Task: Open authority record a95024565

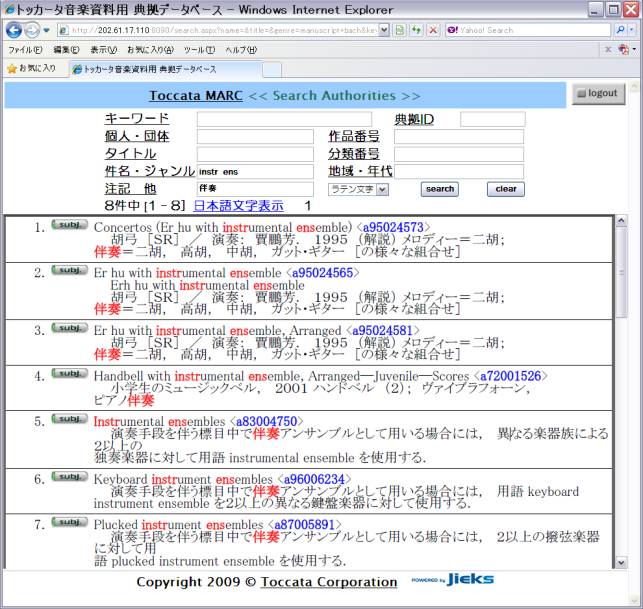Action: [322, 273]
